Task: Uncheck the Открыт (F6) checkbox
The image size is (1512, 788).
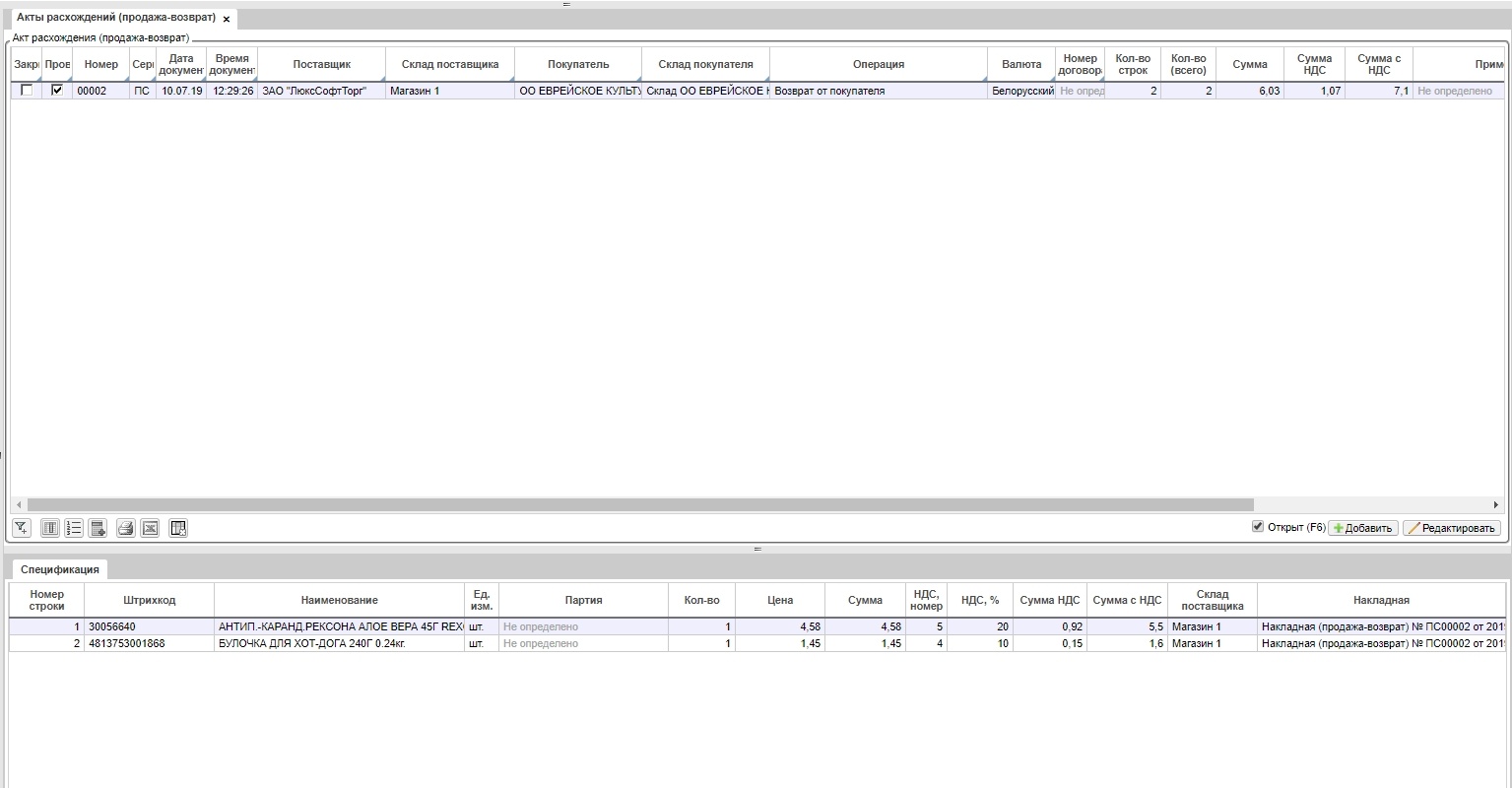Action: click(1257, 527)
